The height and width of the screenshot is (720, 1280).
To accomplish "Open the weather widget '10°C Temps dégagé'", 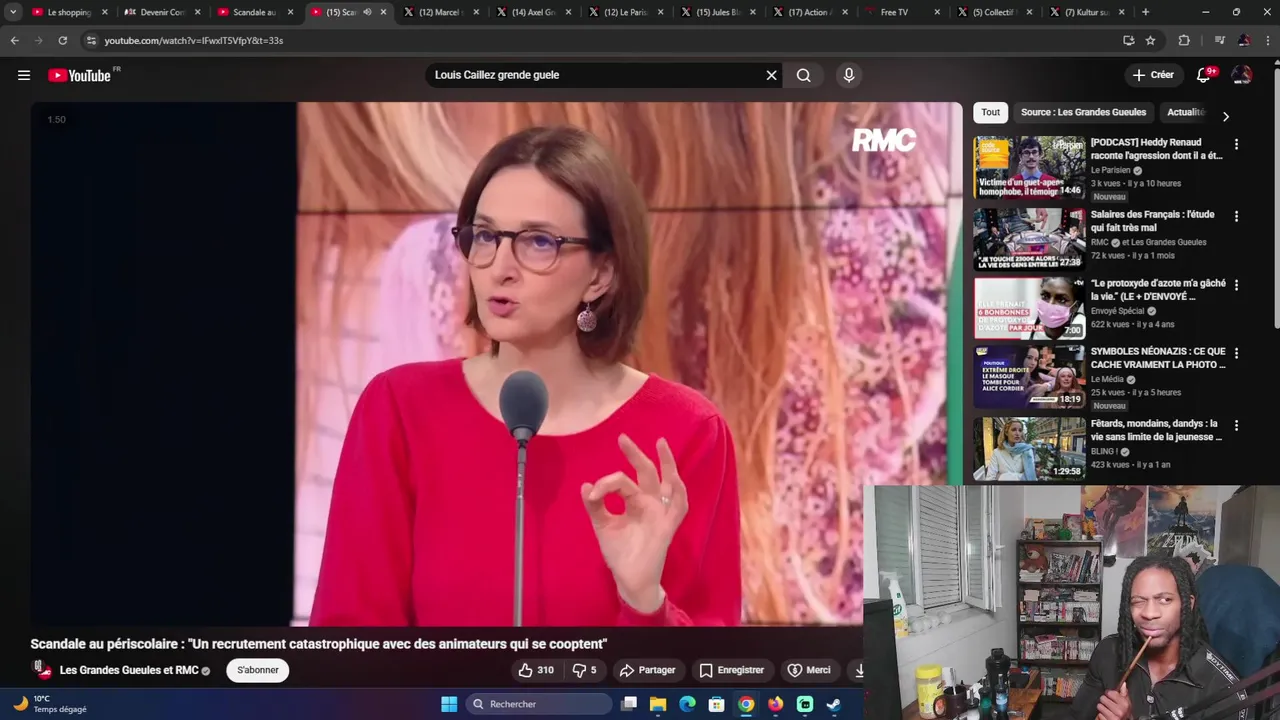I will 50,704.
